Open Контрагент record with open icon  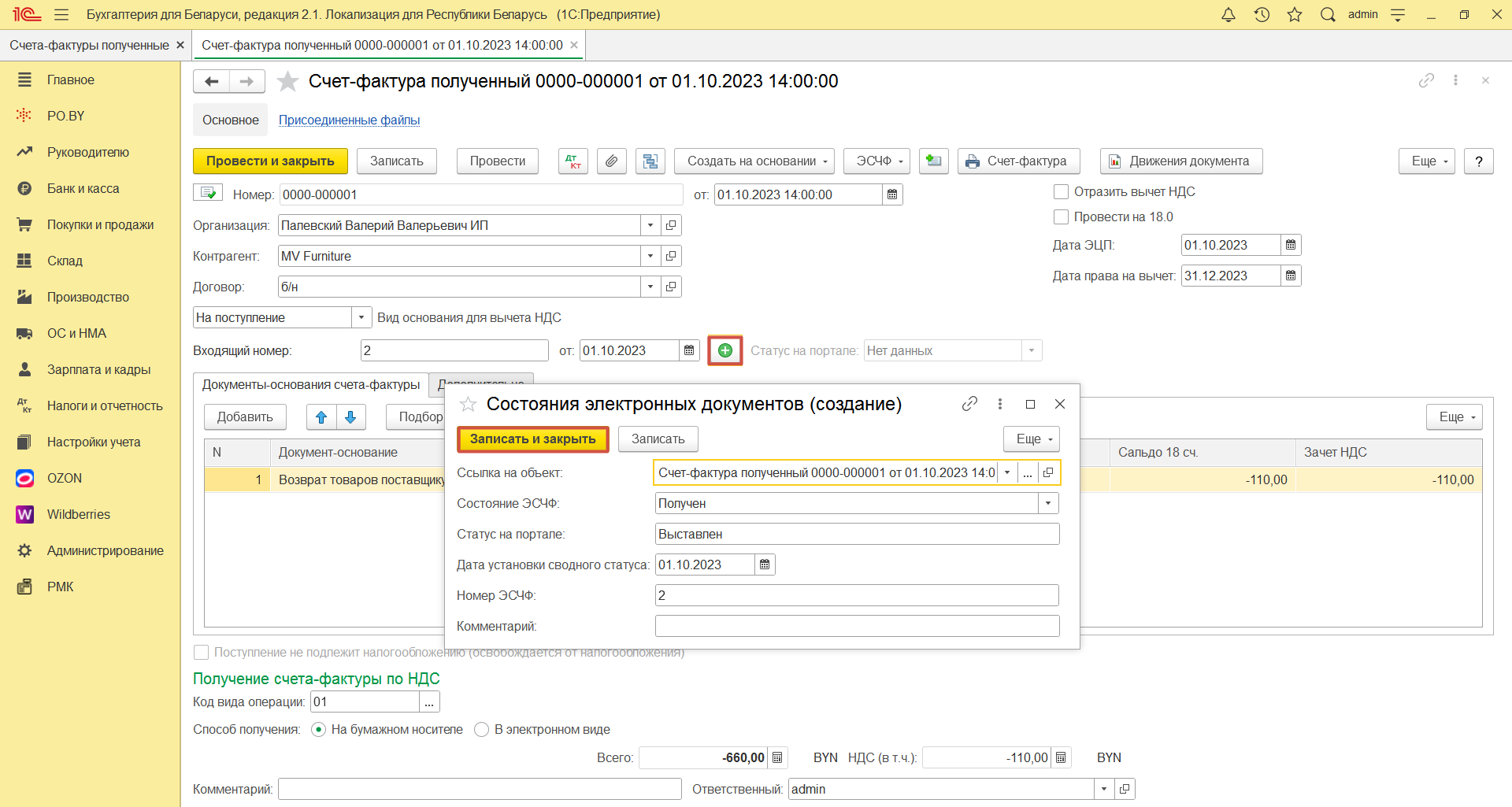point(671,256)
